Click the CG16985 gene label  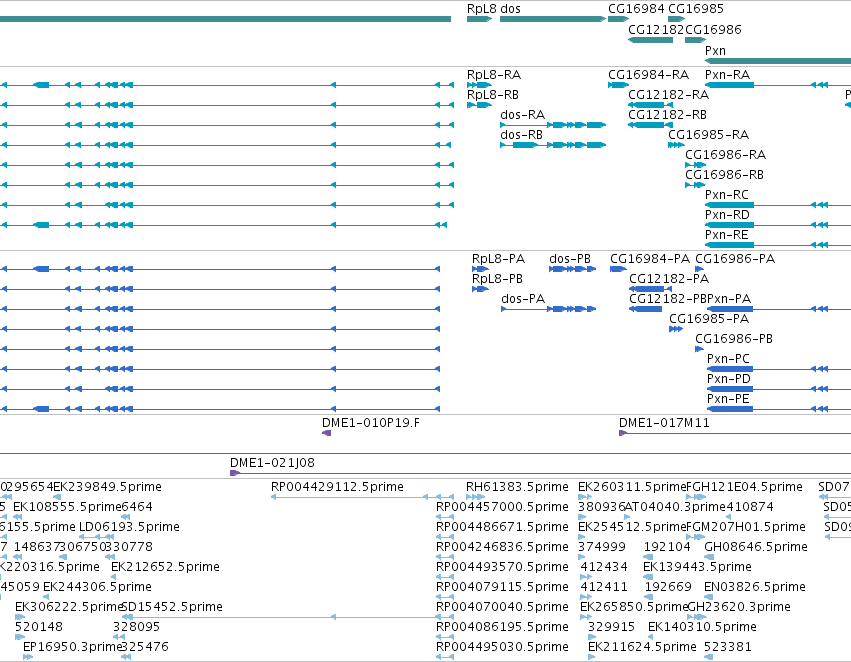(696, 9)
